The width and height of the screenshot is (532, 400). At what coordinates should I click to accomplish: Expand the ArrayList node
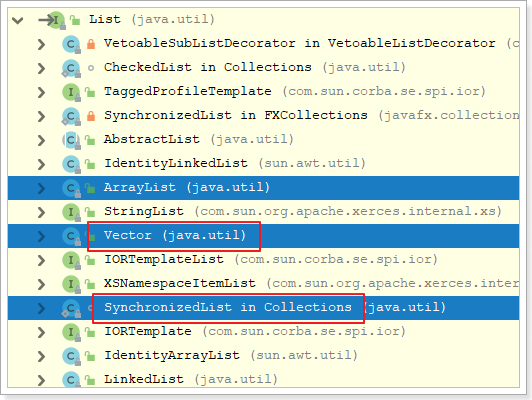coord(41,188)
